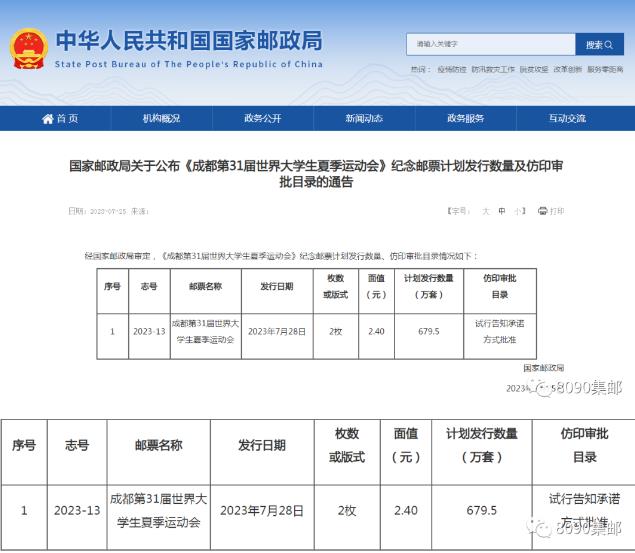Click the 打印 print link
Screen dimensions: 635x553
557,211
